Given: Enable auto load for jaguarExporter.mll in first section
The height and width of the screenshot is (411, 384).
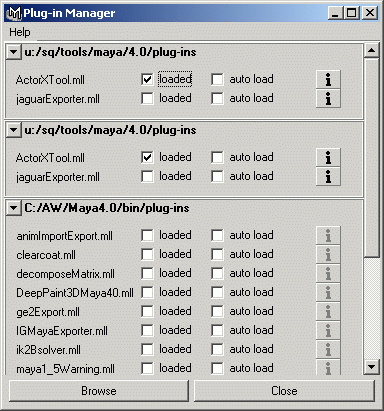Looking at the screenshot, I should pyautogui.click(x=217, y=98).
